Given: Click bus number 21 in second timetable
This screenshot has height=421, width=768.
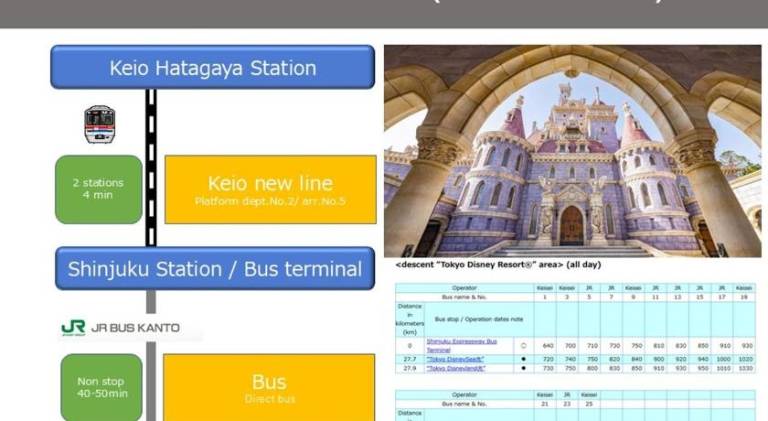Looking at the screenshot, I should click(545, 404).
